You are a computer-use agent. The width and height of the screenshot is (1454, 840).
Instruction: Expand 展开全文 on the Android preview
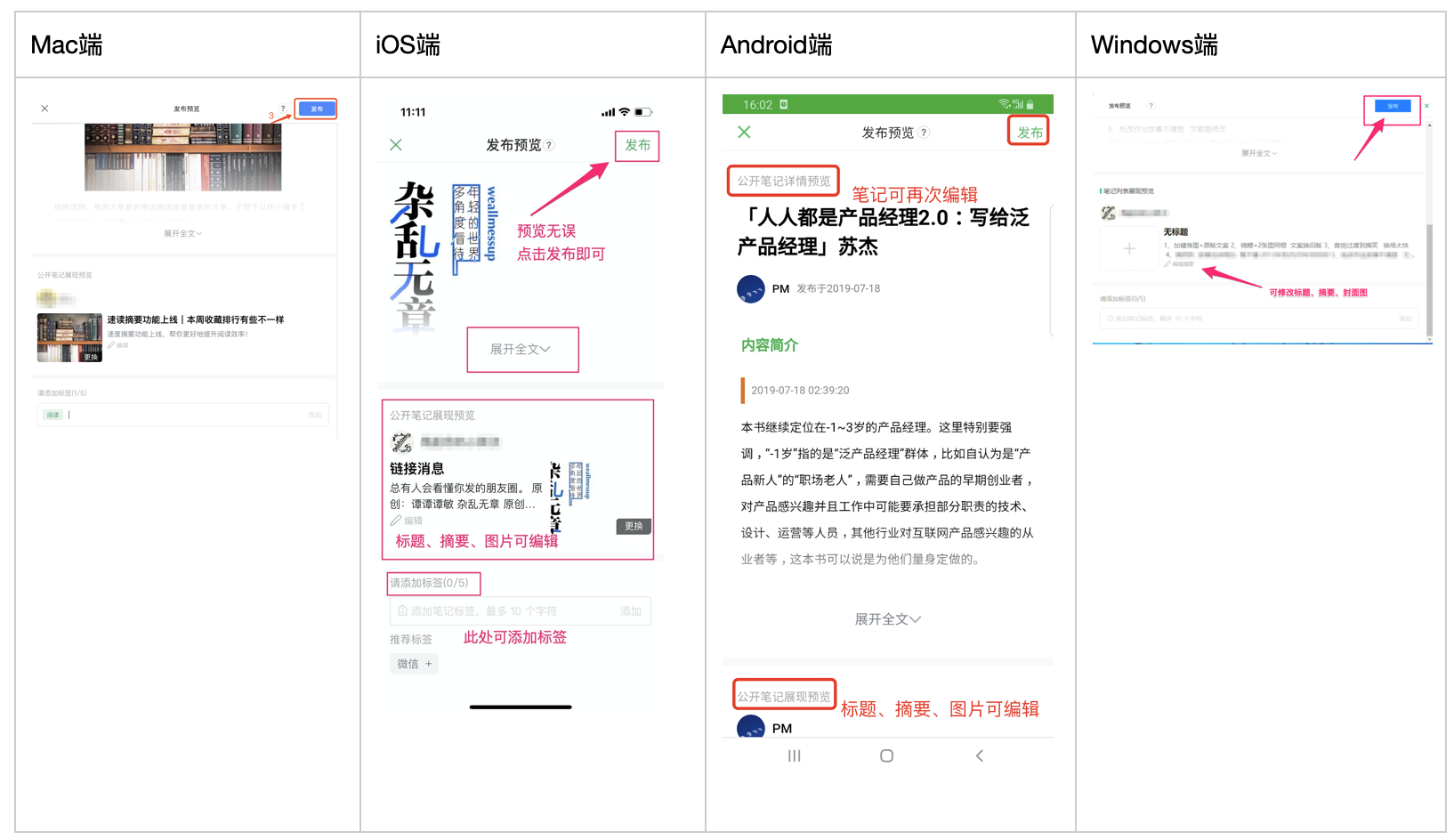tap(887, 619)
